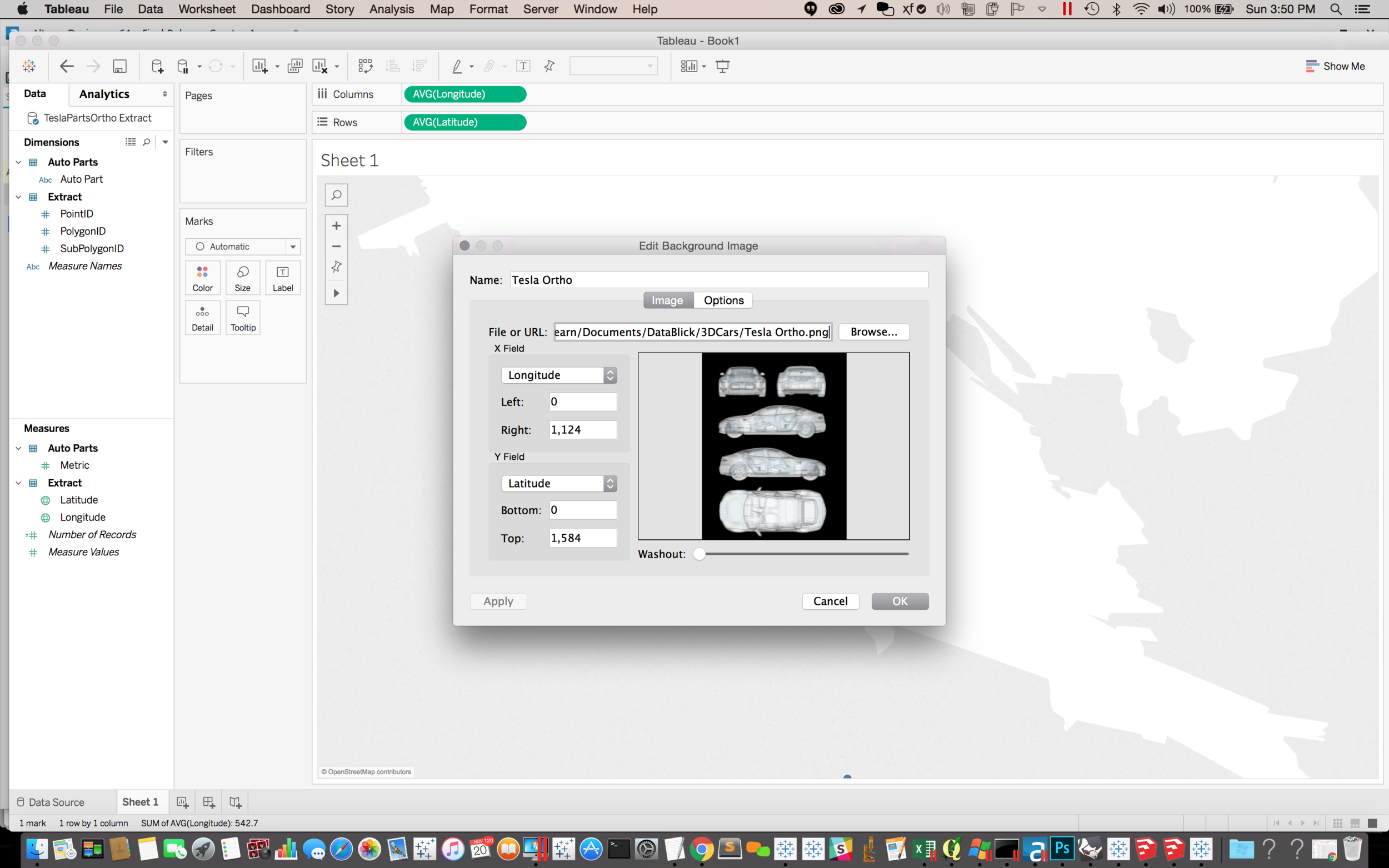The image size is (1389, 868).
Task: Open the Marks type Automatic dropdown
Action: click(243, 246)
